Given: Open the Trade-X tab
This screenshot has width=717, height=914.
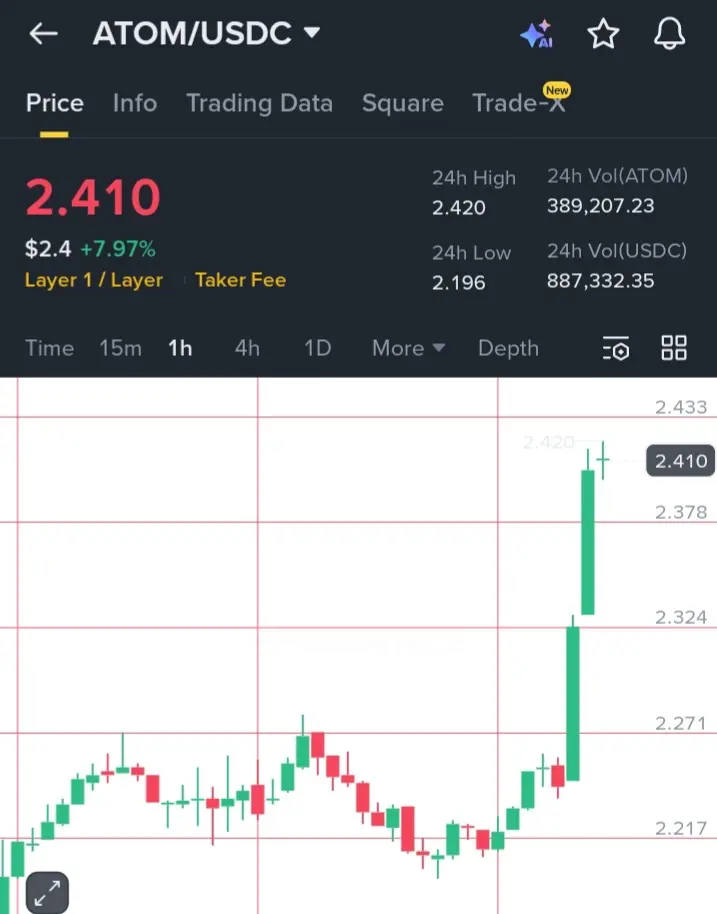Looking at the screenshot, I should pyautogui.click(x=518, y=103).
